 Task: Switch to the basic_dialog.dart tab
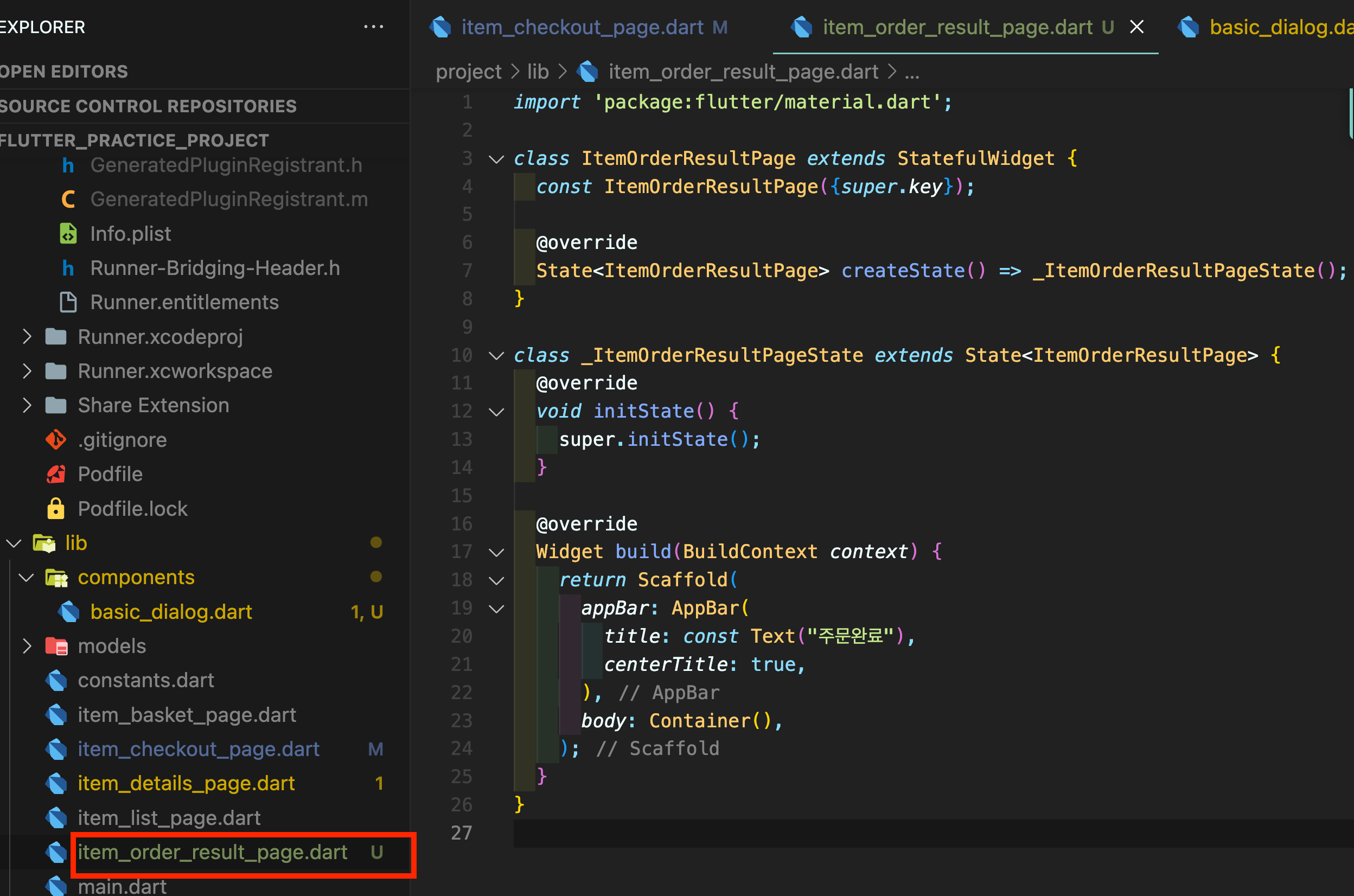pos(1280,27)
